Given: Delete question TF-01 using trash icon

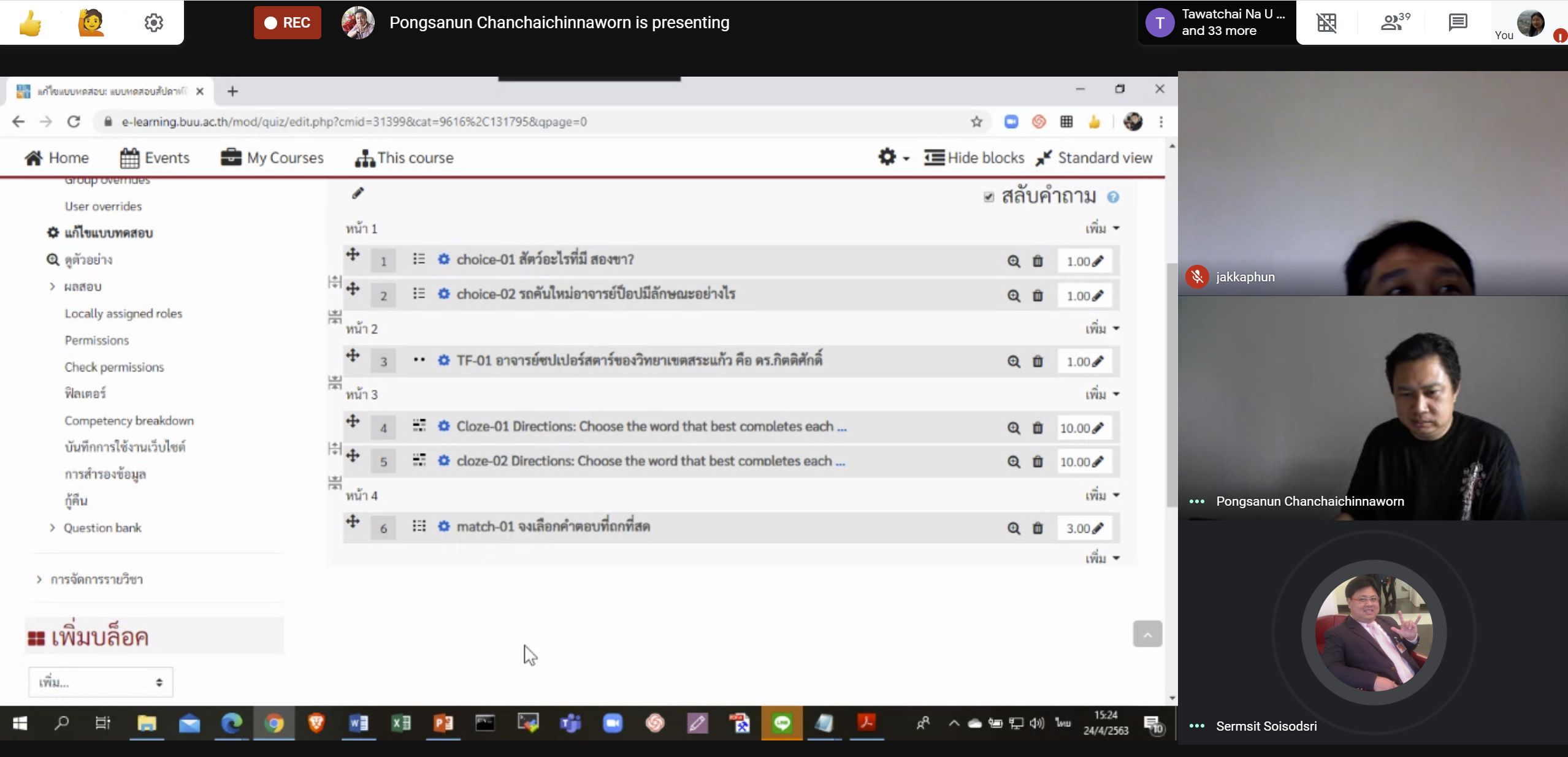Looking at the screenshot, I should tap(1038, 361).
